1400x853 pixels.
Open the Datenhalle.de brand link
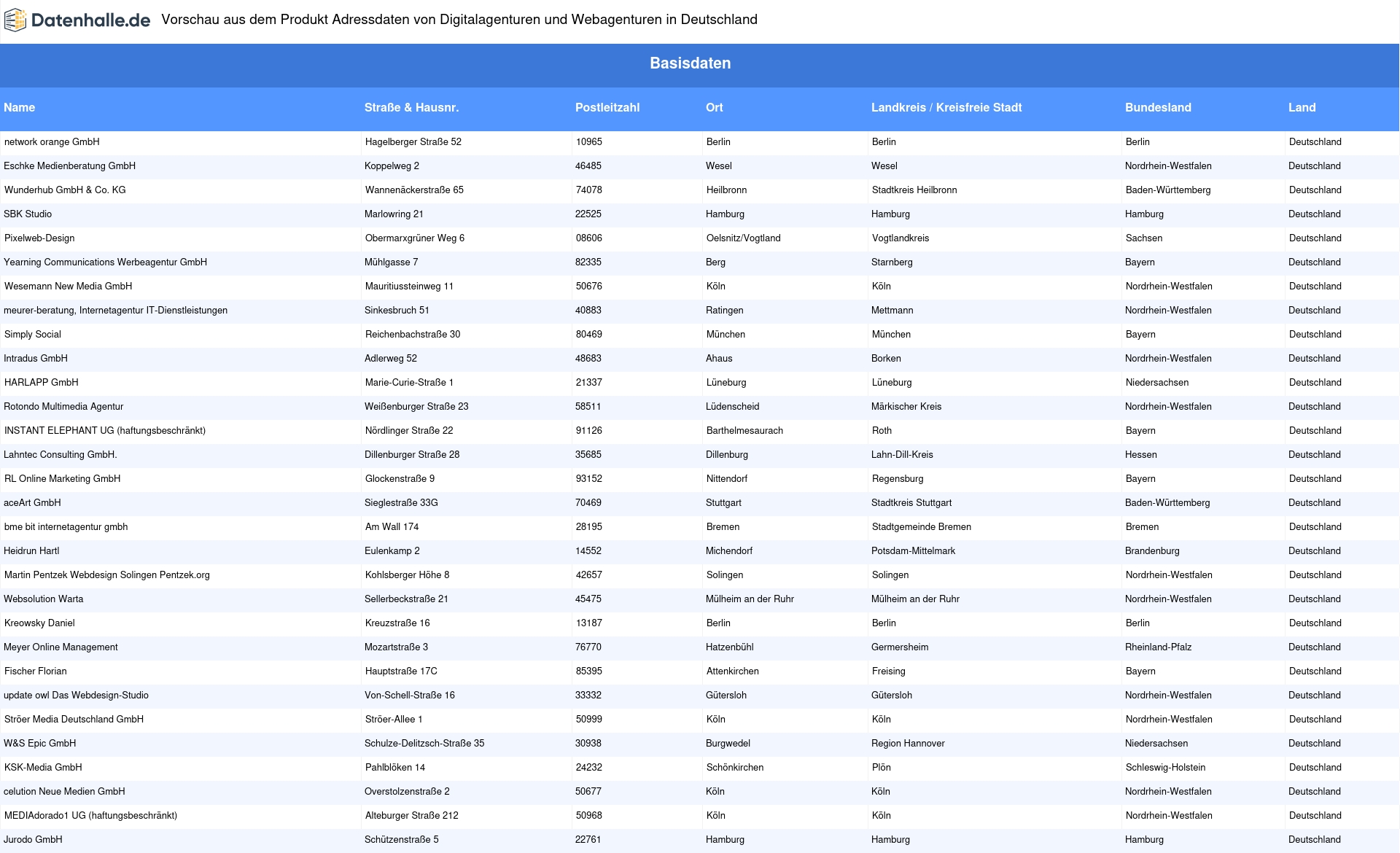(77, 20)
